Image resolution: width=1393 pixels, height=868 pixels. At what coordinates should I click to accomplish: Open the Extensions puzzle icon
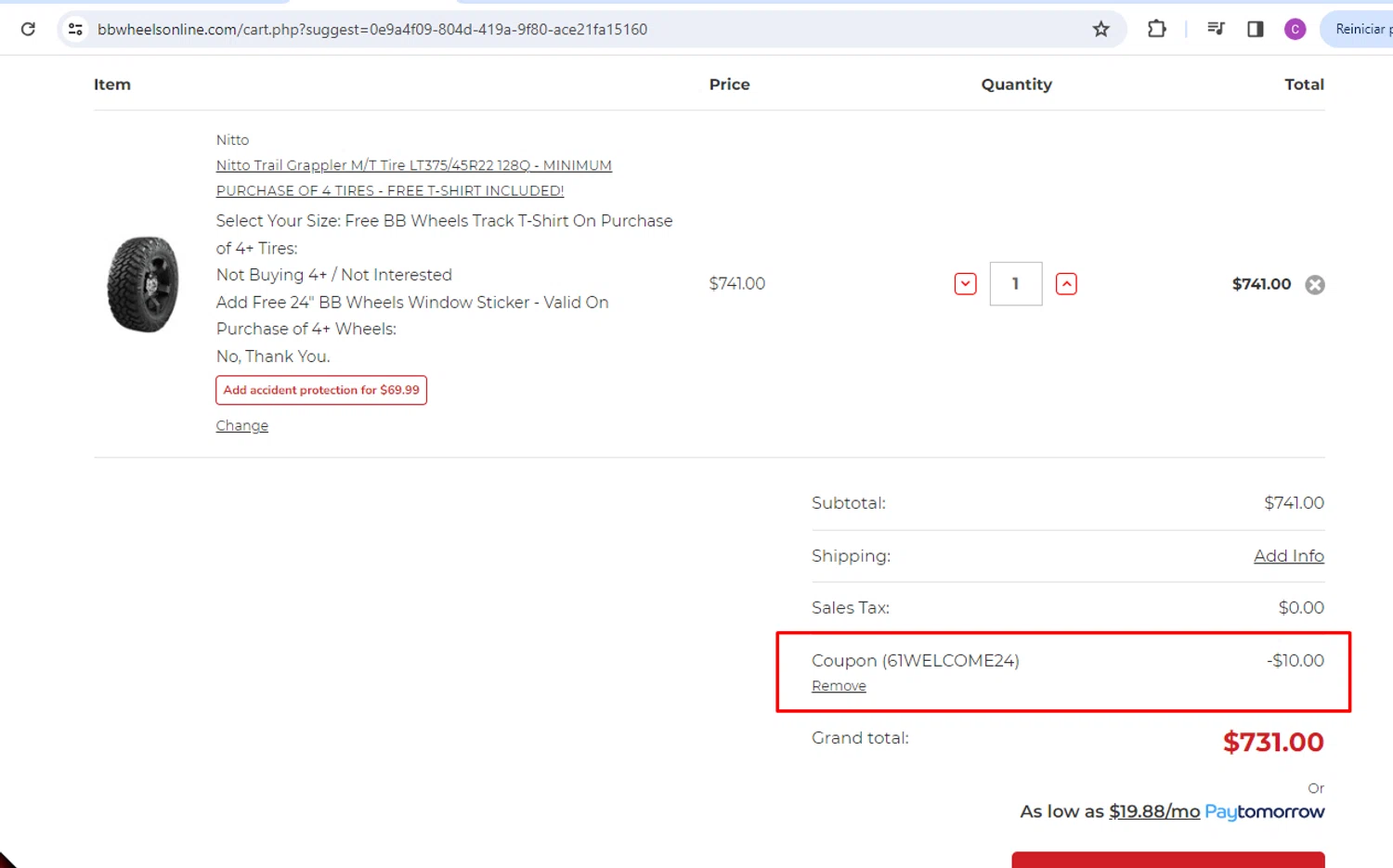pos(1156,29)
